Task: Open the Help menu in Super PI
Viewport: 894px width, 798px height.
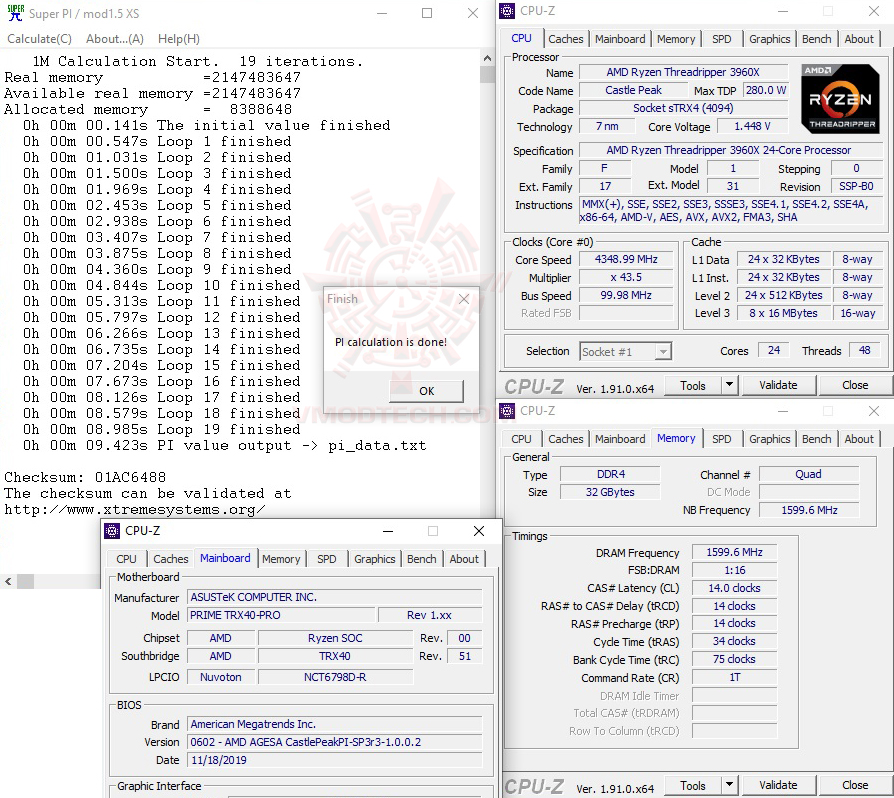Action: click(x=178, y=38)
